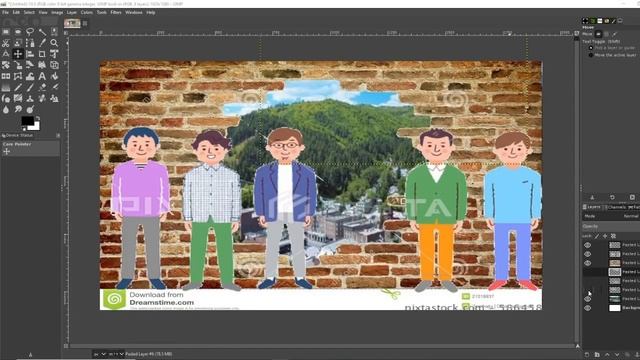Select the Ellipse Select tool

(x=18, y=32)
